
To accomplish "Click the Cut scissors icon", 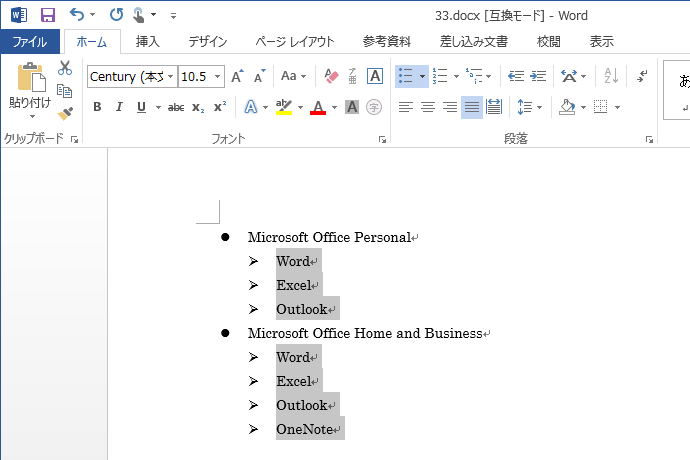I will [65, 68].
